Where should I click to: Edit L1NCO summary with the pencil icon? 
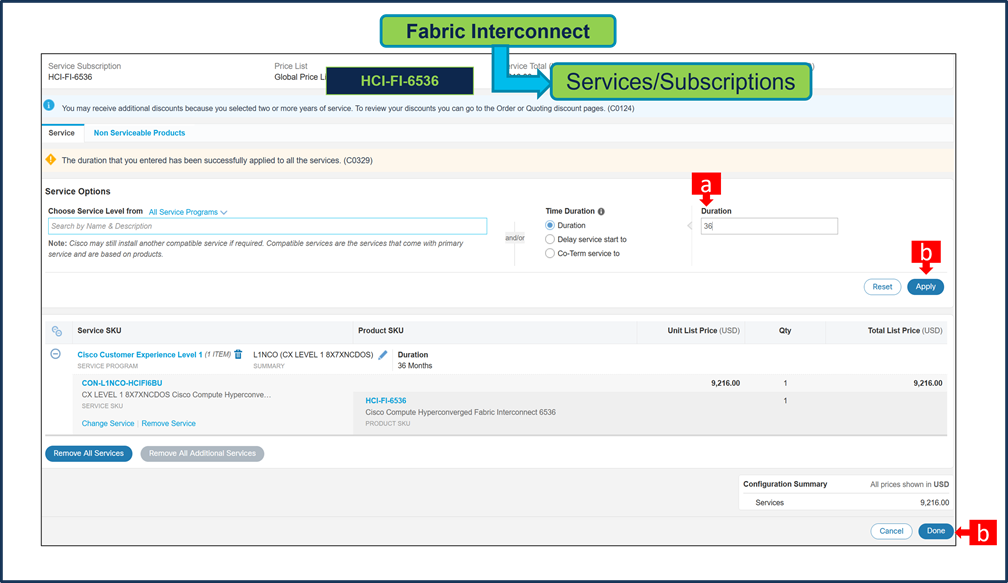pos(382,355)
